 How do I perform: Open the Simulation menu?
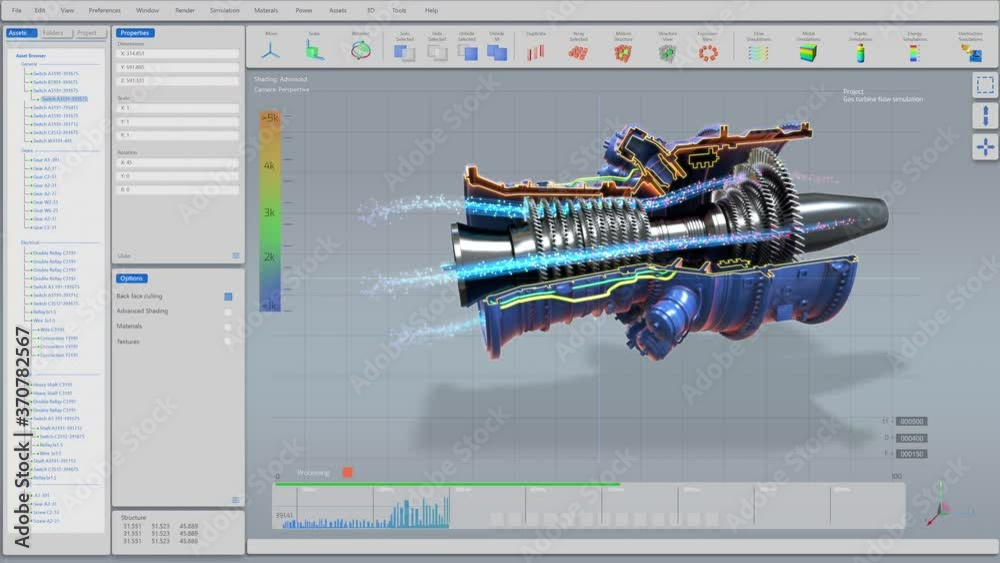224,10
